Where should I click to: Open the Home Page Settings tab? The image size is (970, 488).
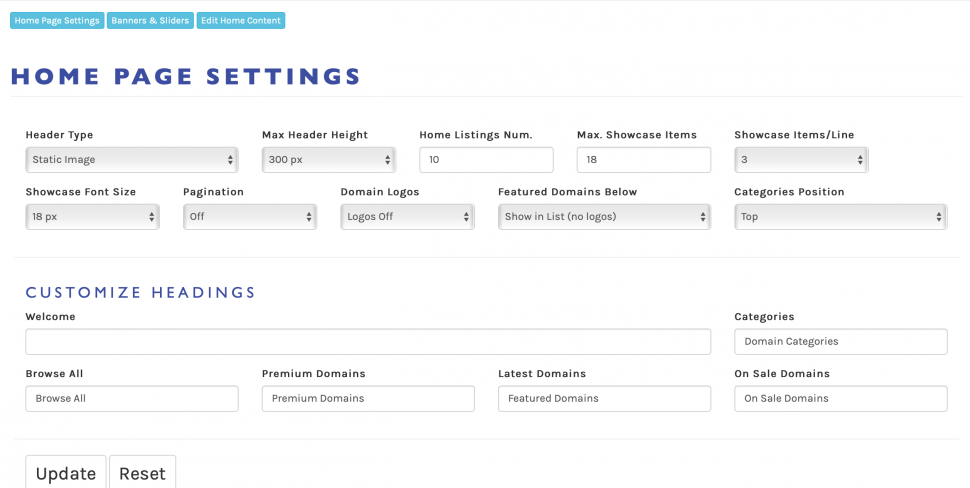57,21
